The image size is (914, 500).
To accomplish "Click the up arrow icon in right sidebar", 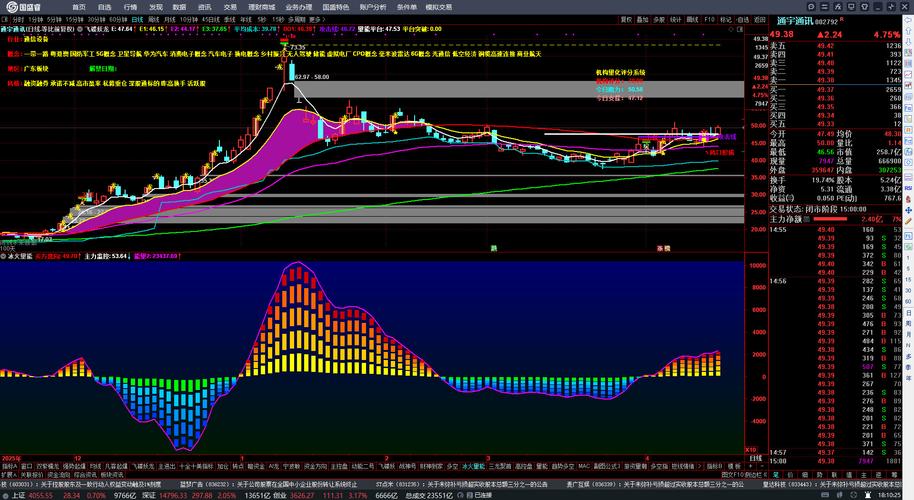I will pos(908,31).
